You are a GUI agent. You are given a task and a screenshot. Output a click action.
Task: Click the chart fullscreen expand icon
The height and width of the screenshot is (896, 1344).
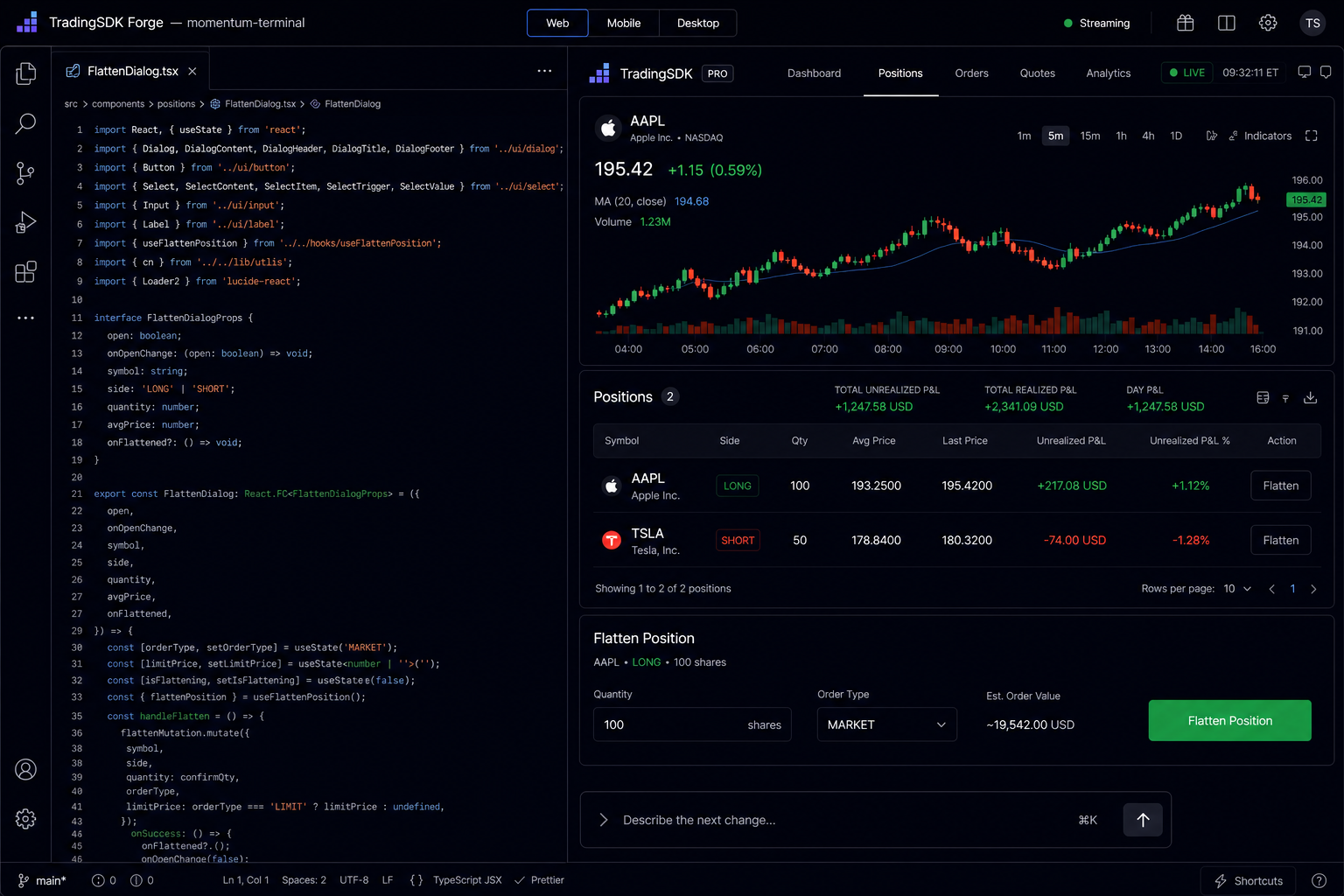coord(1311,136)
